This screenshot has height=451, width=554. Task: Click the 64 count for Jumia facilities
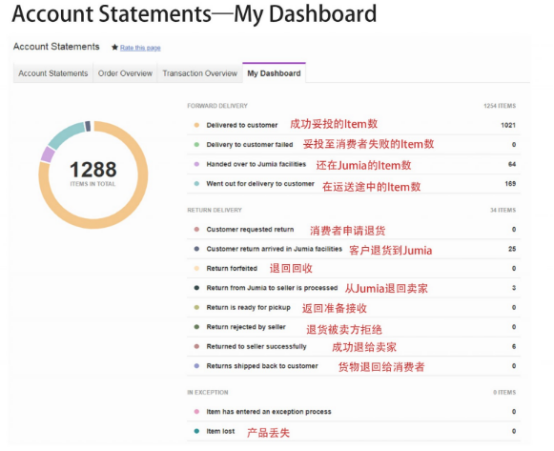(x=512, y=164)
